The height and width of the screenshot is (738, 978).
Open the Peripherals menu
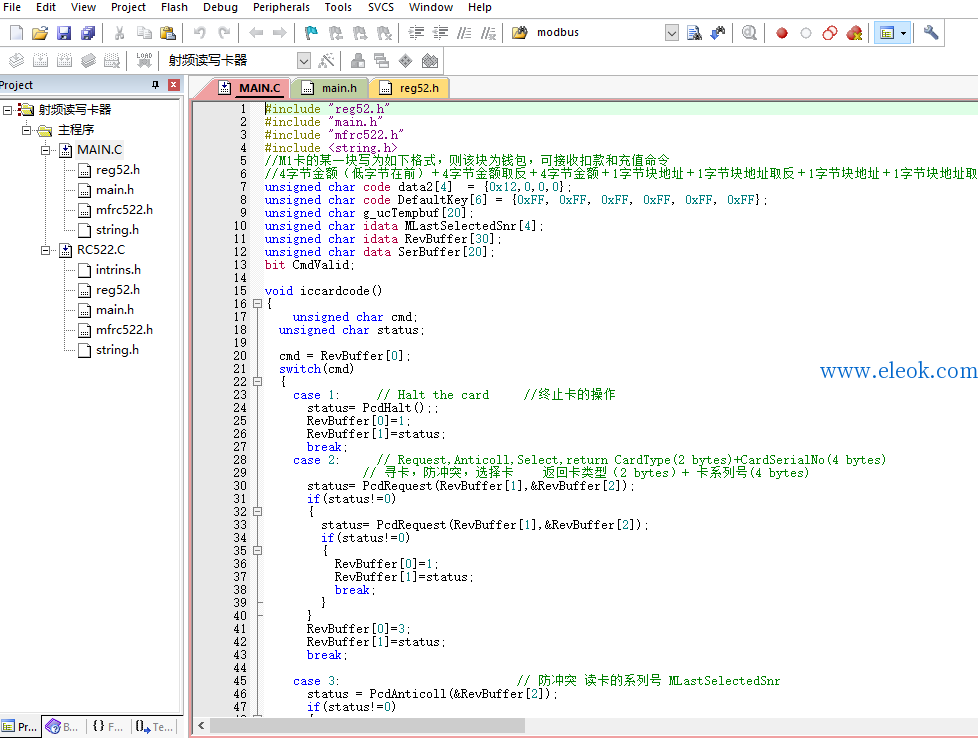pyautogui.click(x=281, y=7)
